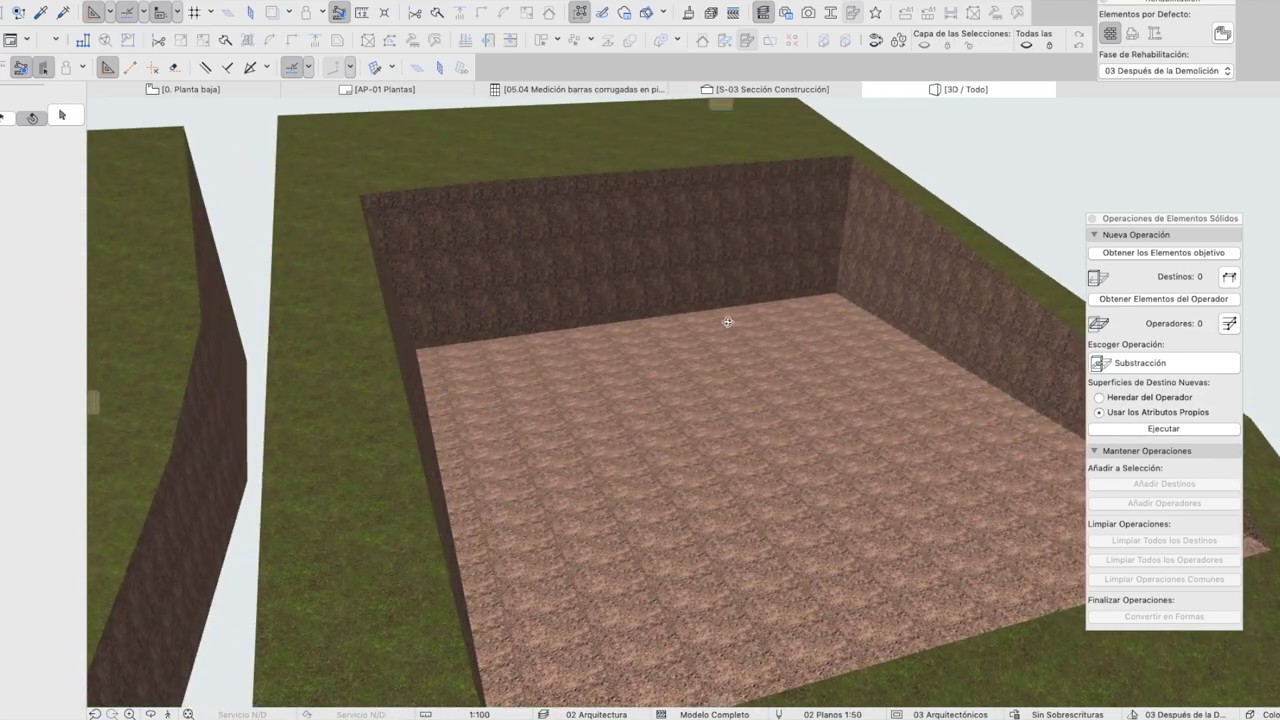Viewport: 1280px width, 720px height.
Task: Open the 02 Arquitectura layer combination dropdown
Action: click(x=596, y=714)
